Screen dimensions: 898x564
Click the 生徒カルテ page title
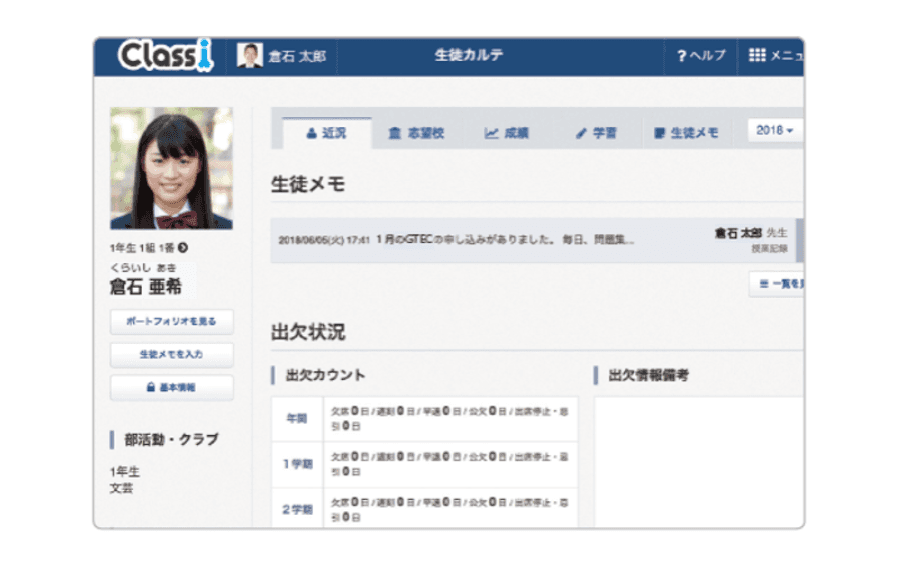pos(468,55)
